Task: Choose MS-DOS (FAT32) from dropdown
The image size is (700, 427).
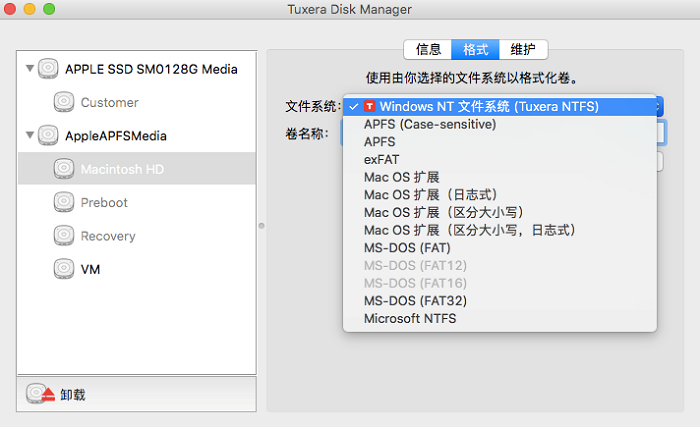Action: (x=415, y=300)
